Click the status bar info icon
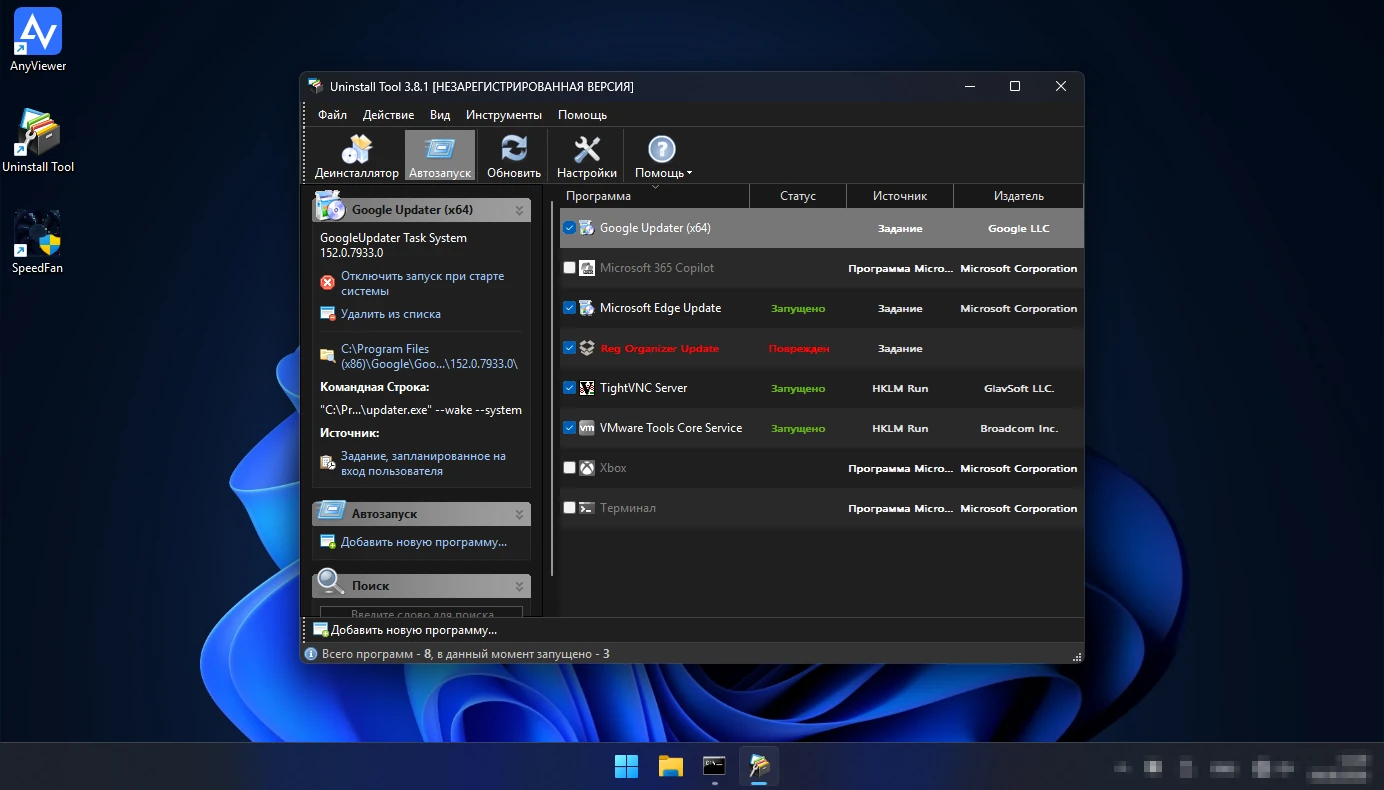Viewport: 1384px width, 790px height. tap(311, 654)
